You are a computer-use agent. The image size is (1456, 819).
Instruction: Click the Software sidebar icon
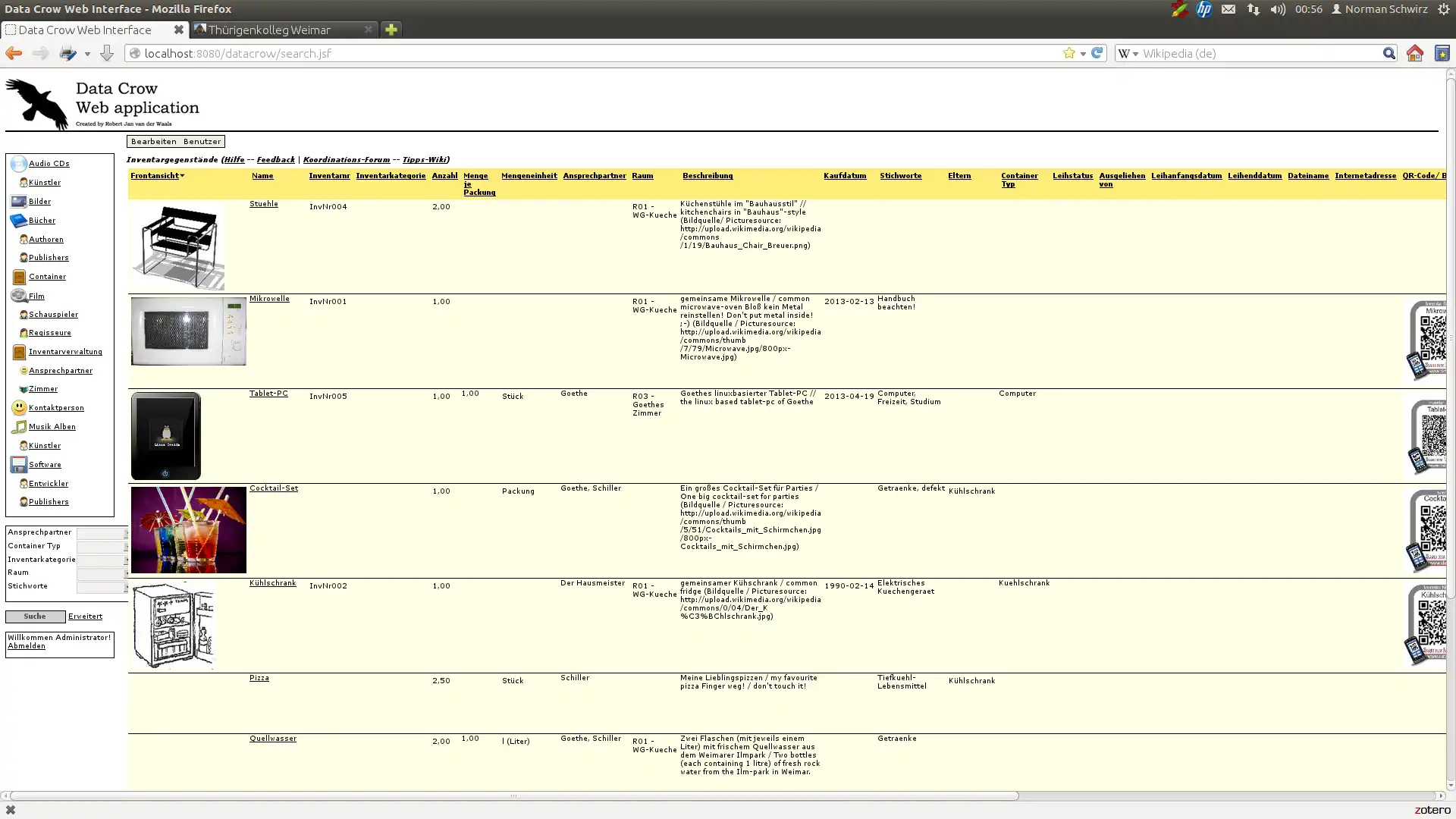point(18,463)
